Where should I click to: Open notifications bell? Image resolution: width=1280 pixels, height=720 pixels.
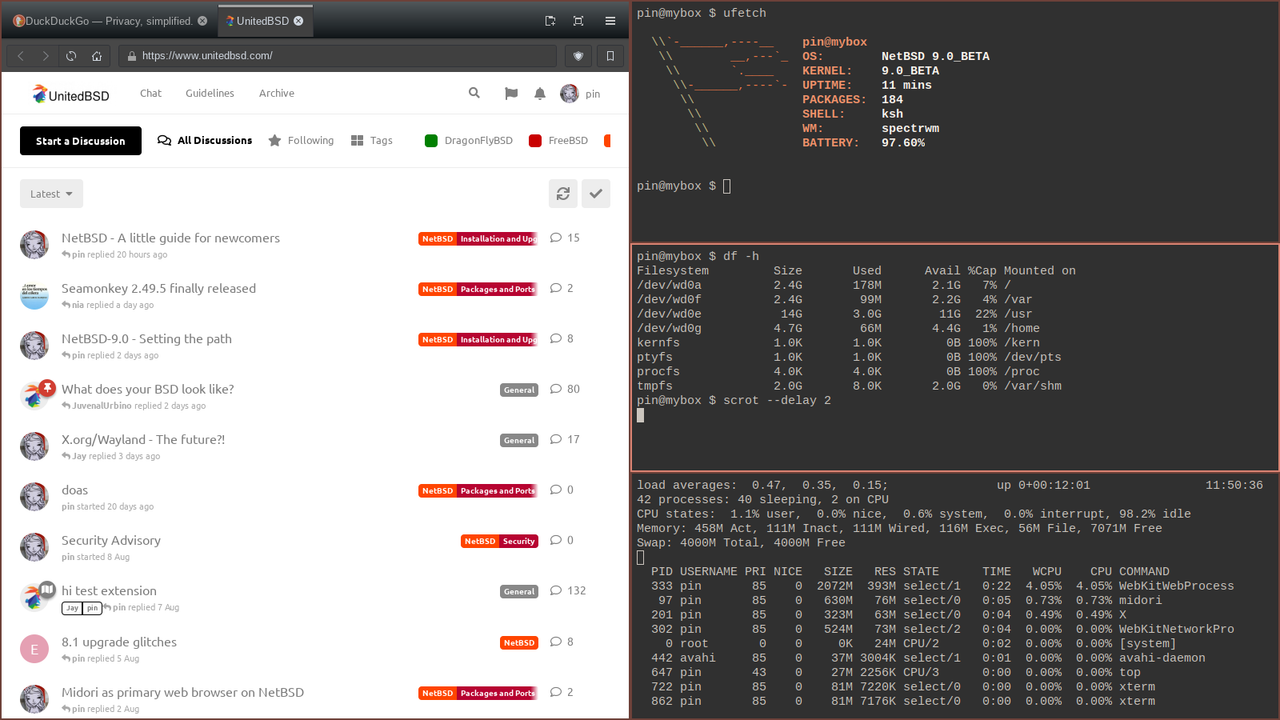pos(540,93)
